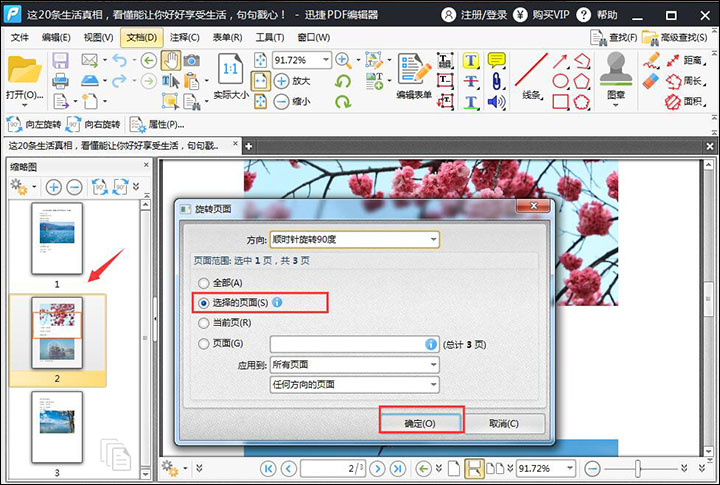Screen dimensions: 720x485
Task: Expand the 所有页面 apply-to dropdown
Action: pos(354,364)
